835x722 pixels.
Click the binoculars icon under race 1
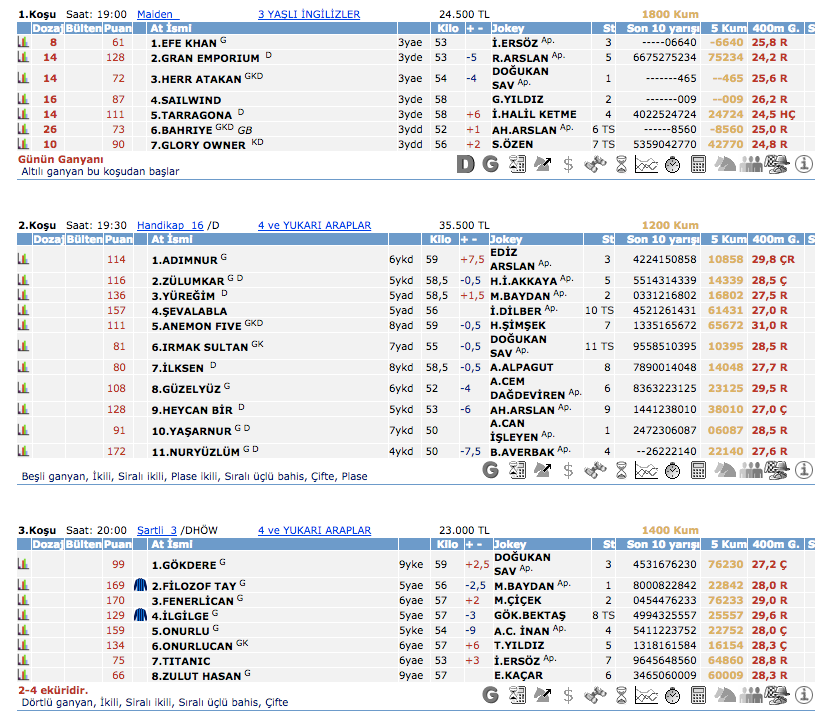coord(594,164)
